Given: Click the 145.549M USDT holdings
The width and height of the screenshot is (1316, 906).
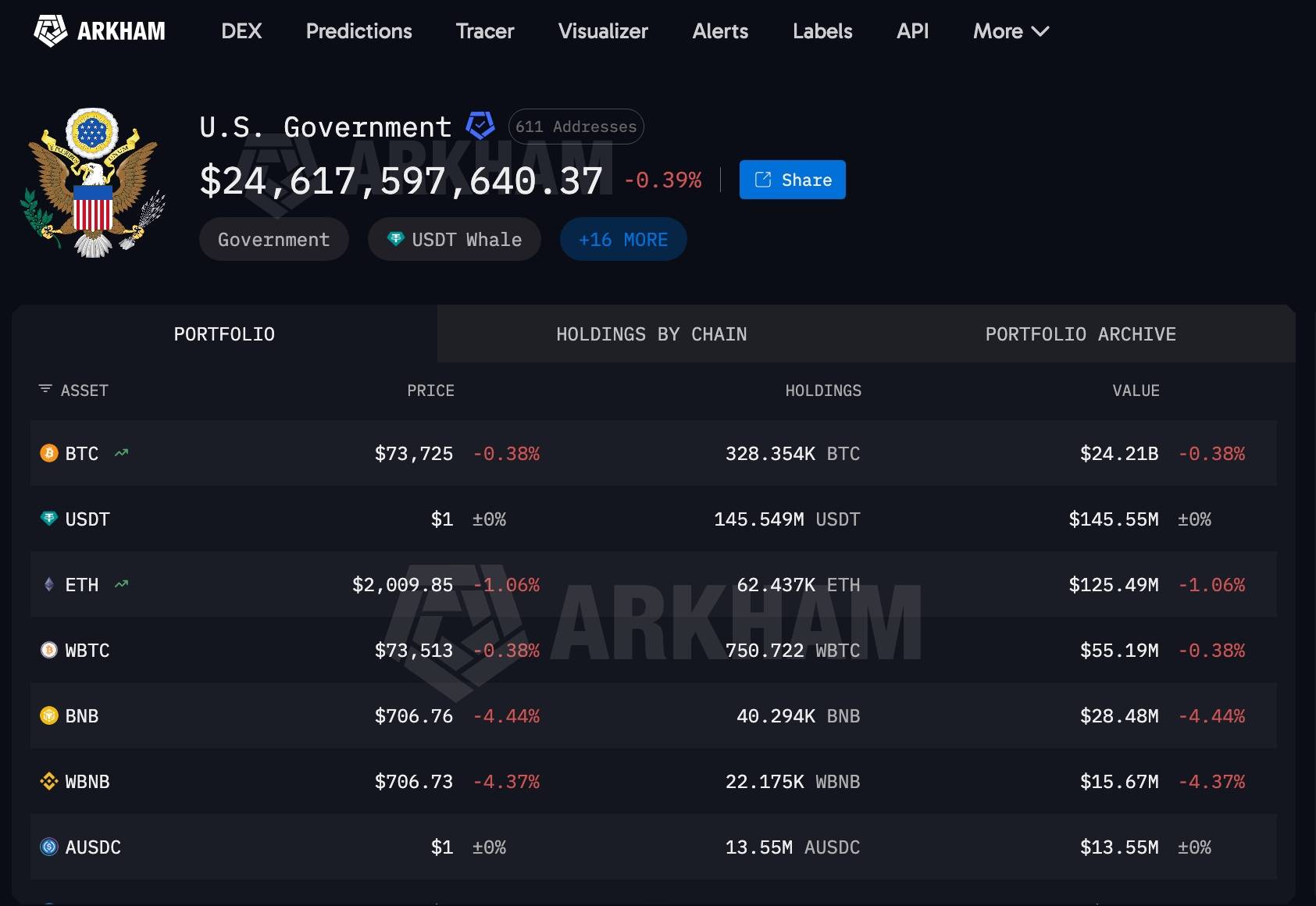Looking at the screenshot, I should click(x=787, y=519).
